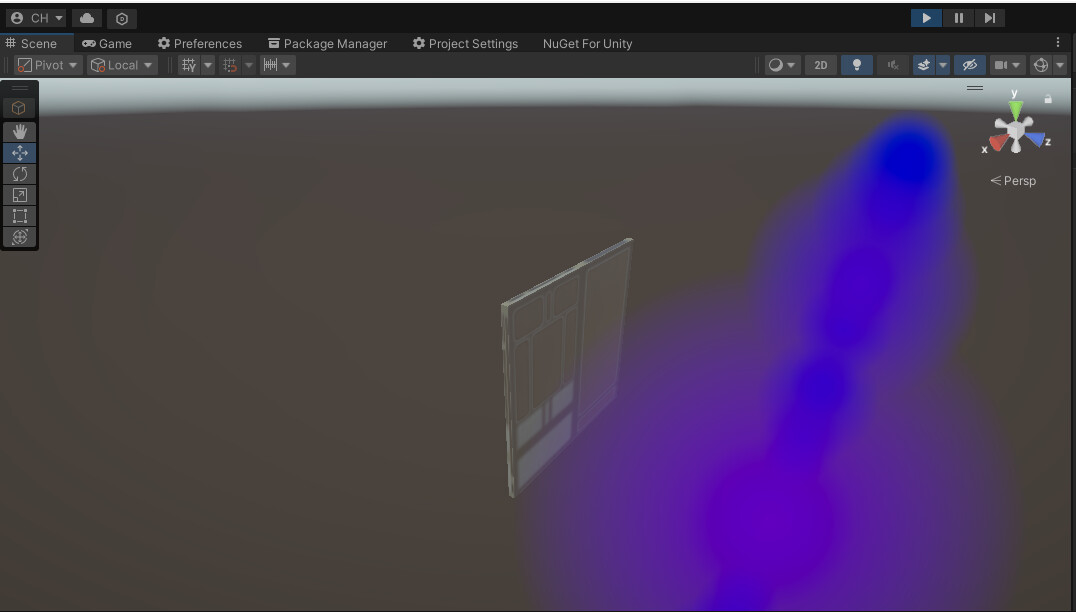Open the Package Manager menu item
Viewport: 1076px width, 612px height.
pos(328,43)
